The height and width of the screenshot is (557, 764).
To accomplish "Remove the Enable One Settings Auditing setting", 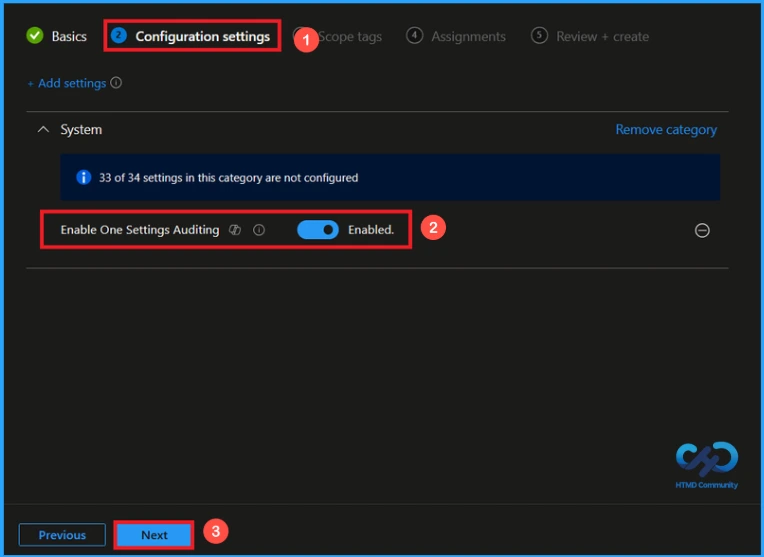I will tap(702, 230).
